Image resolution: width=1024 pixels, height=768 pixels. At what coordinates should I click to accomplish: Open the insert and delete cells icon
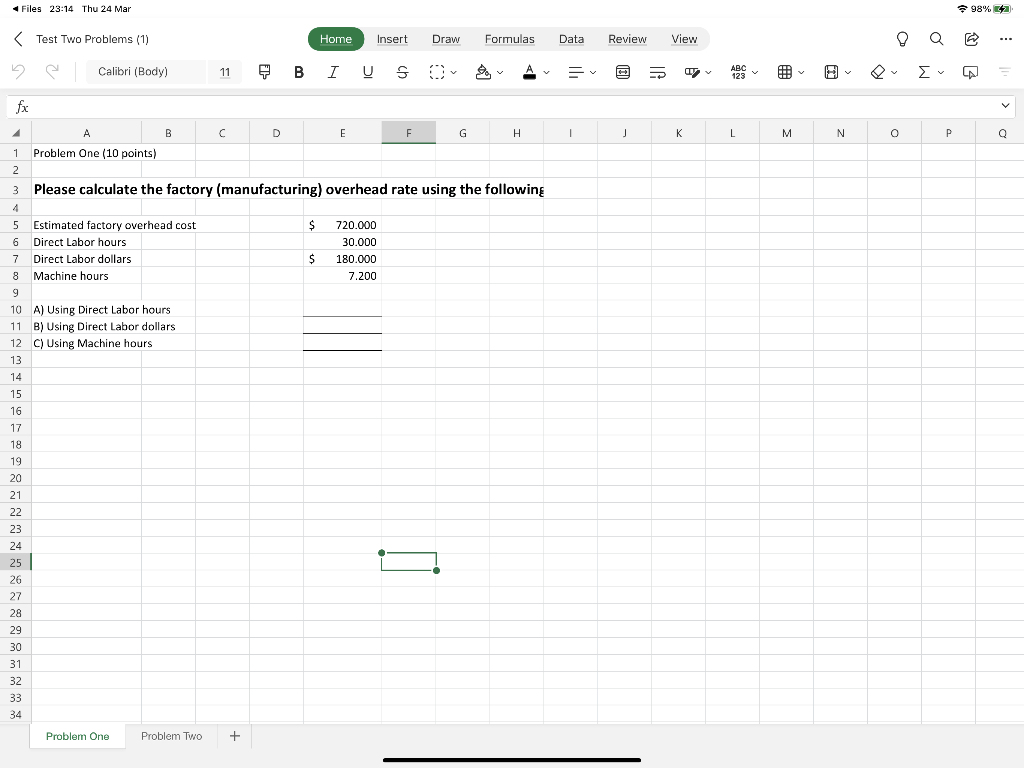click(x=785, y=72)
